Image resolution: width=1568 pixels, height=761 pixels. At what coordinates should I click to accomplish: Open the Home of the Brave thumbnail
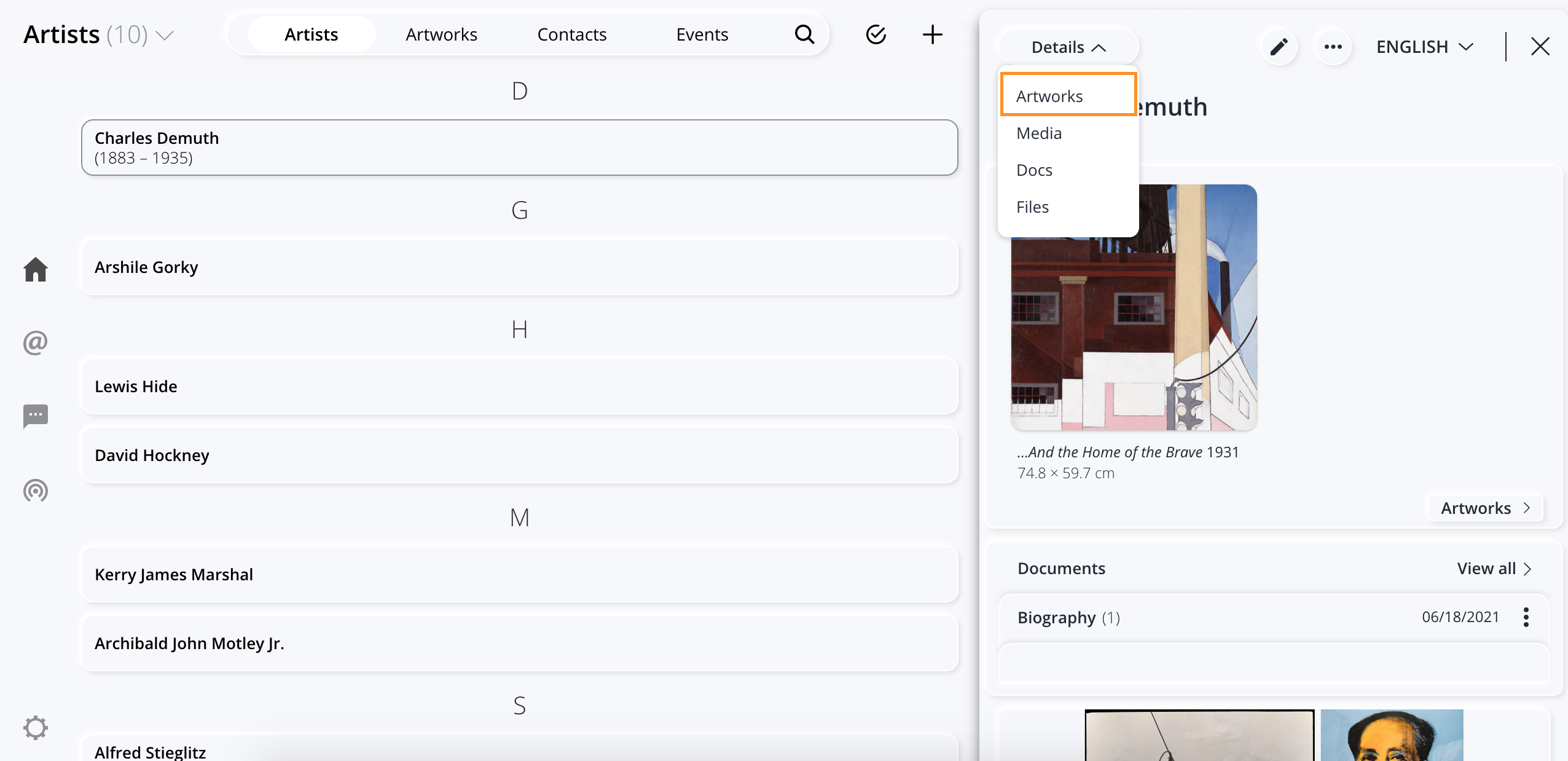(1134, 307)
